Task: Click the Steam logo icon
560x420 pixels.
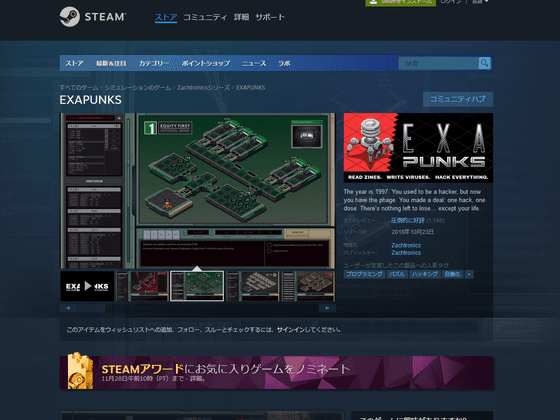Action: click(x=69, y=17)
